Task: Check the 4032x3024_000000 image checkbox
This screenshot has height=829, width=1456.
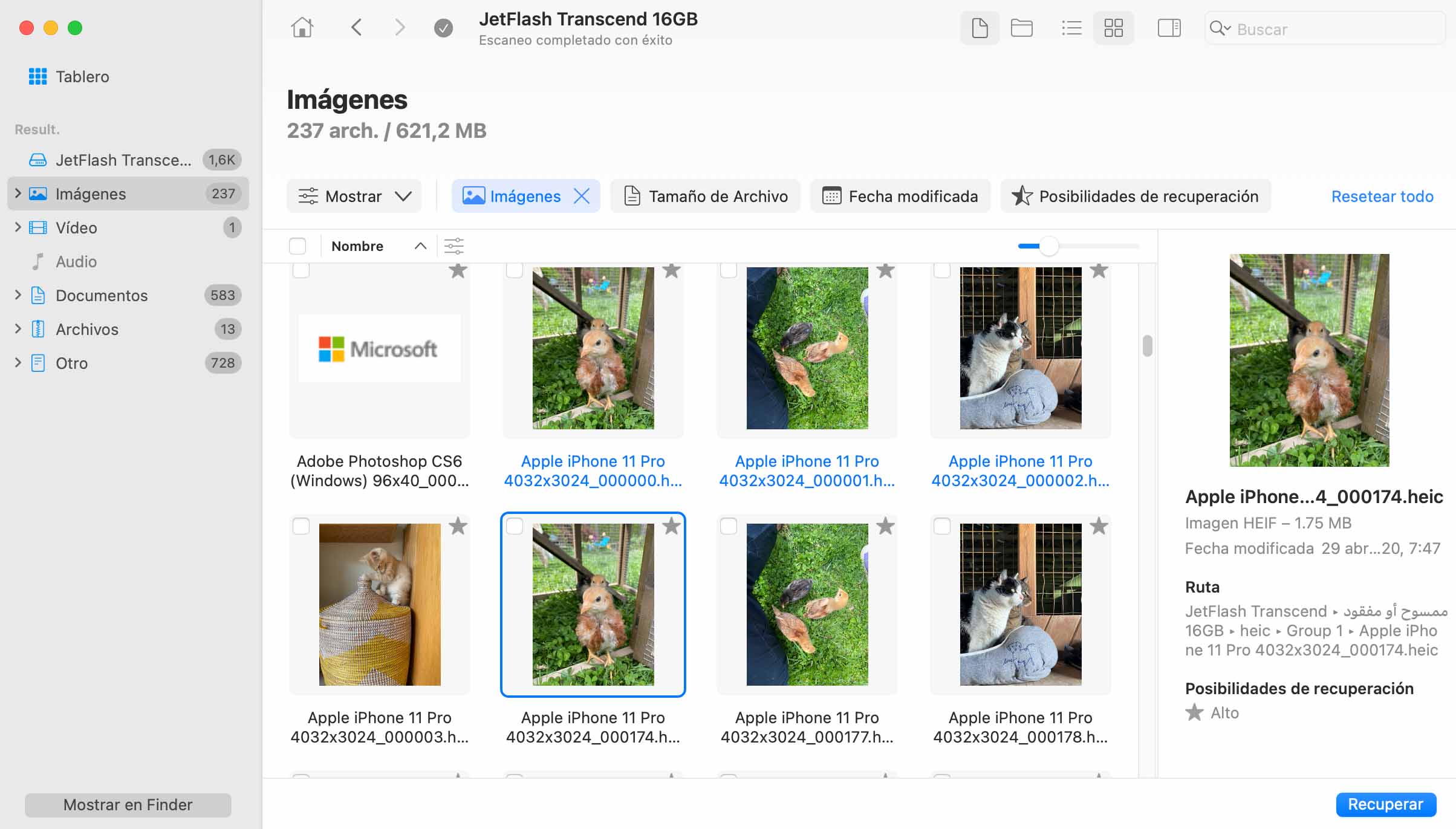Action: 515,270
